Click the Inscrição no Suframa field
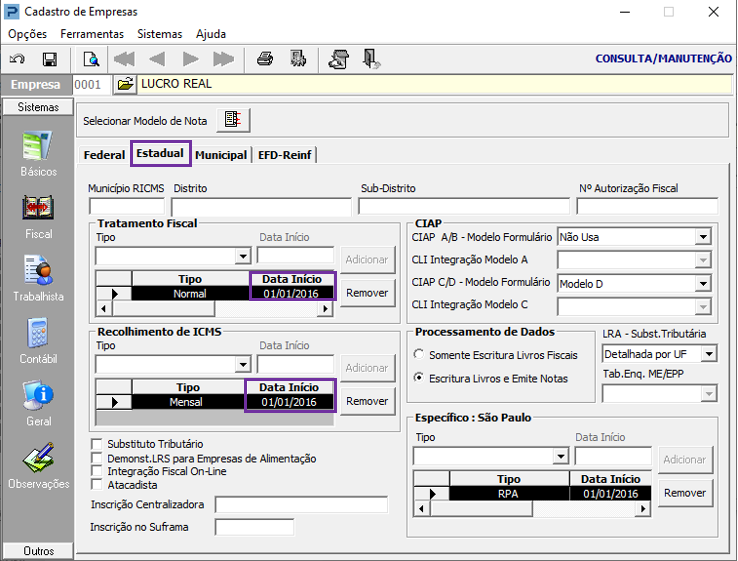The width and height of the screenshot is (738, 561). click(x=254, y=527)
